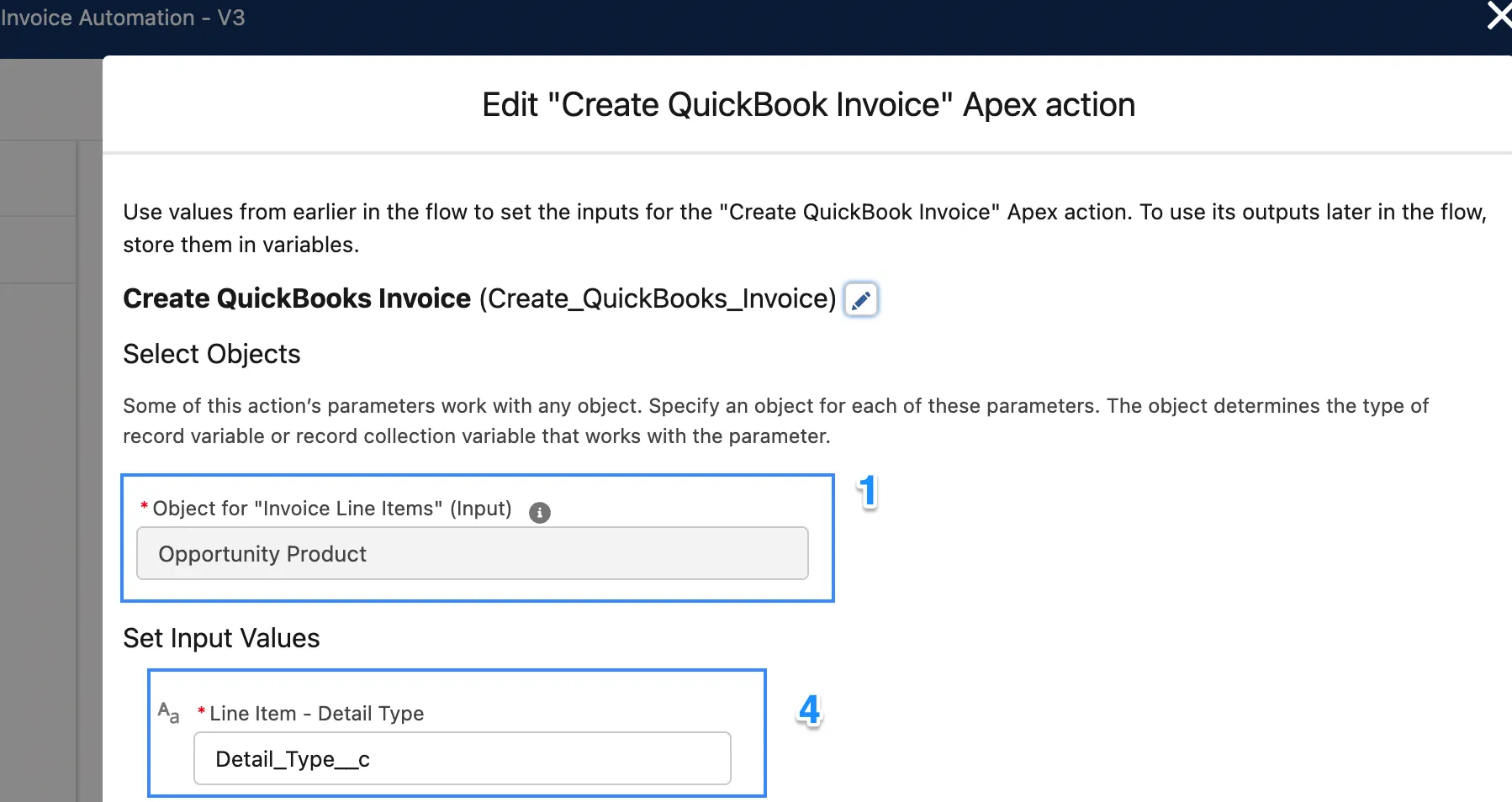Click the Invoice Automation - V3 title
The image size is (1512, 802).
(x=123, y=18)
